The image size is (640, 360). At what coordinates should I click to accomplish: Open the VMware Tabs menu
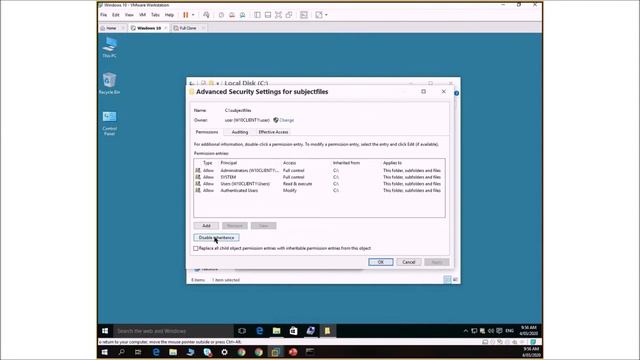click(156, 15)
